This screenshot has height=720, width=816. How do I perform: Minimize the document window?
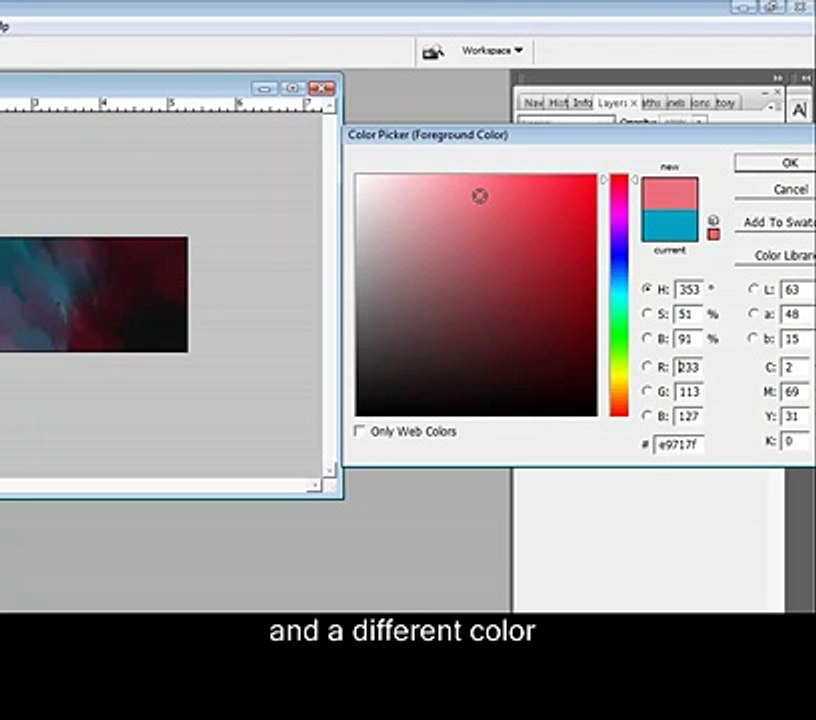[x=265, y=88]
